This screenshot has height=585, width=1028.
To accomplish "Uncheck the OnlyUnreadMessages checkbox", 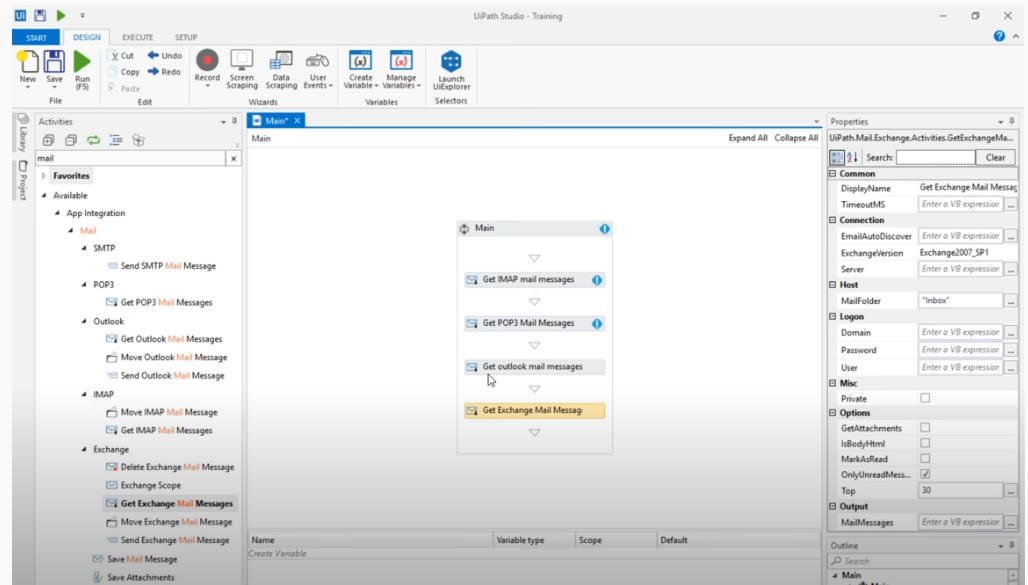I will point(925,474).
